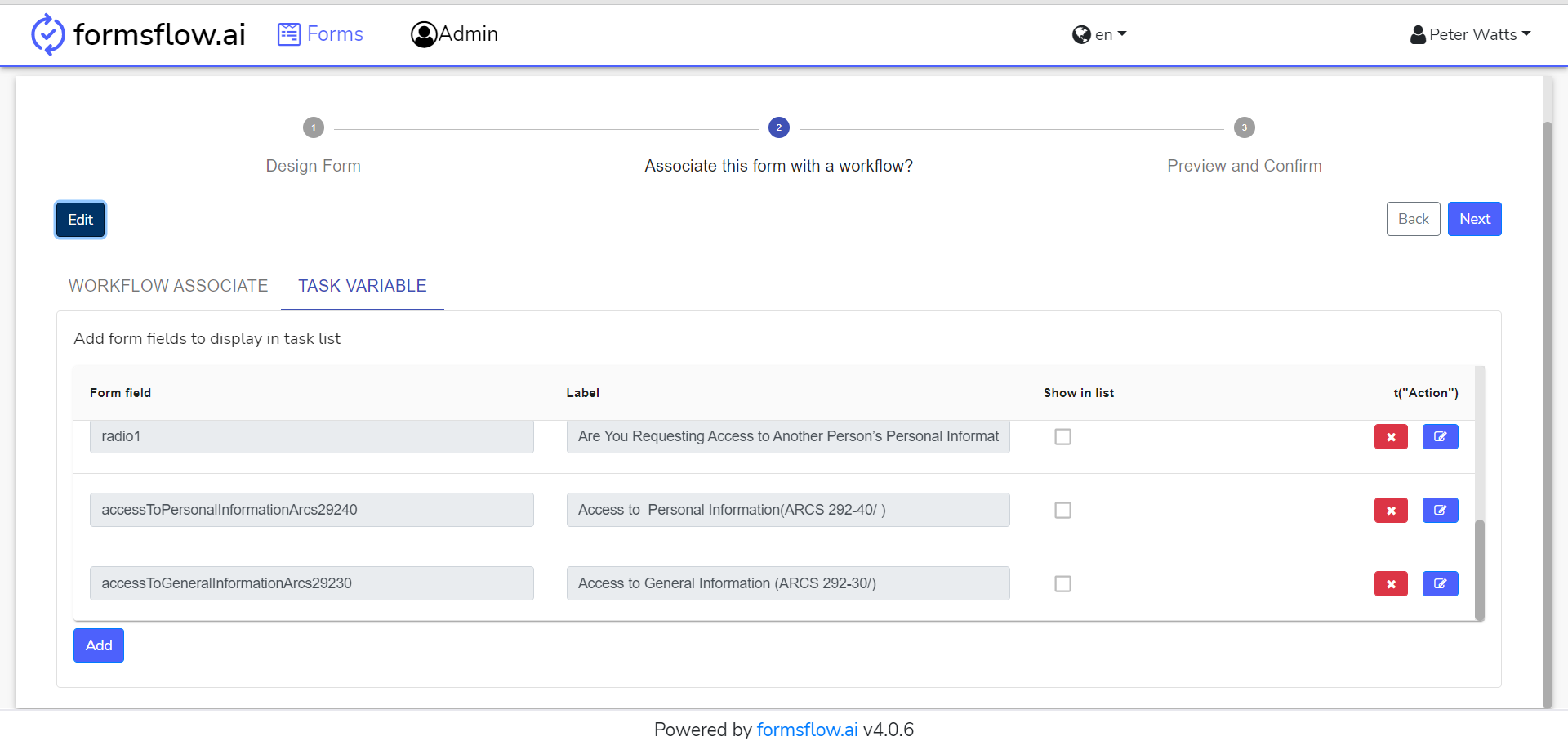The image size is (1568, 741).
Task: Add a new task variable row
Action: 99,645
